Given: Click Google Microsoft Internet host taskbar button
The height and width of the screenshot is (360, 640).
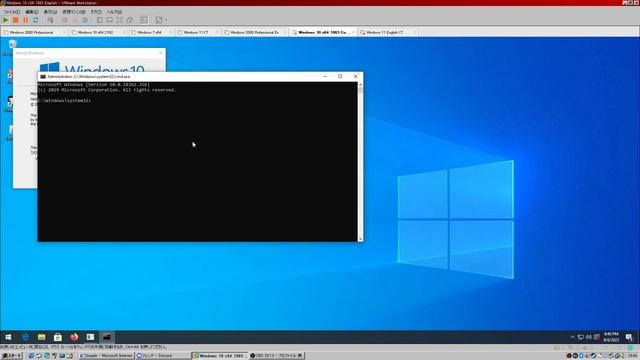Looking at the screenshot, I should click(106, 356).
